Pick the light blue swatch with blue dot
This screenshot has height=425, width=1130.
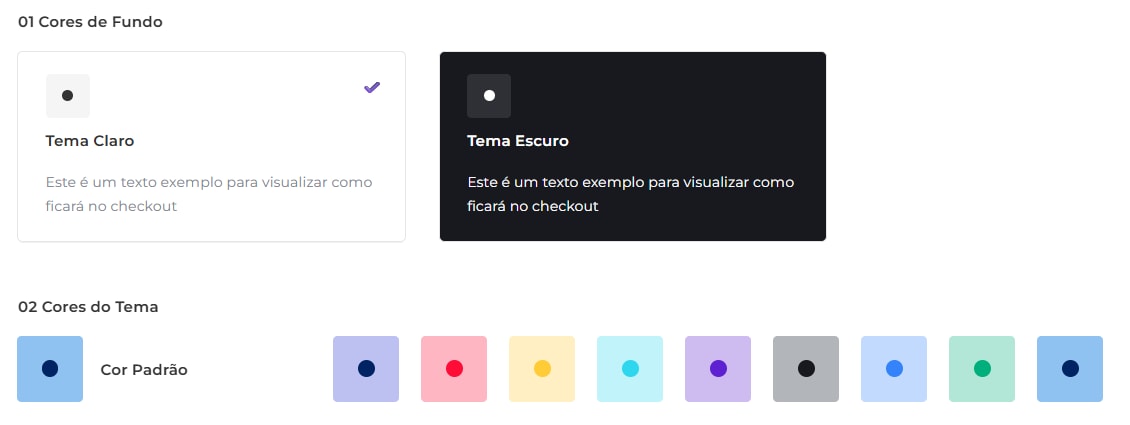(x=894, y=369)
